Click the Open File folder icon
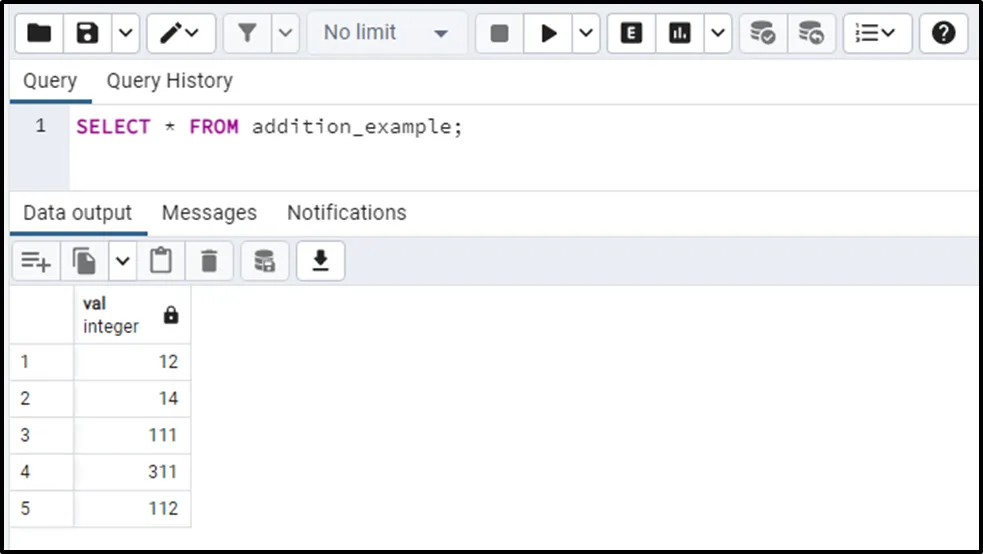 (39, 33)
